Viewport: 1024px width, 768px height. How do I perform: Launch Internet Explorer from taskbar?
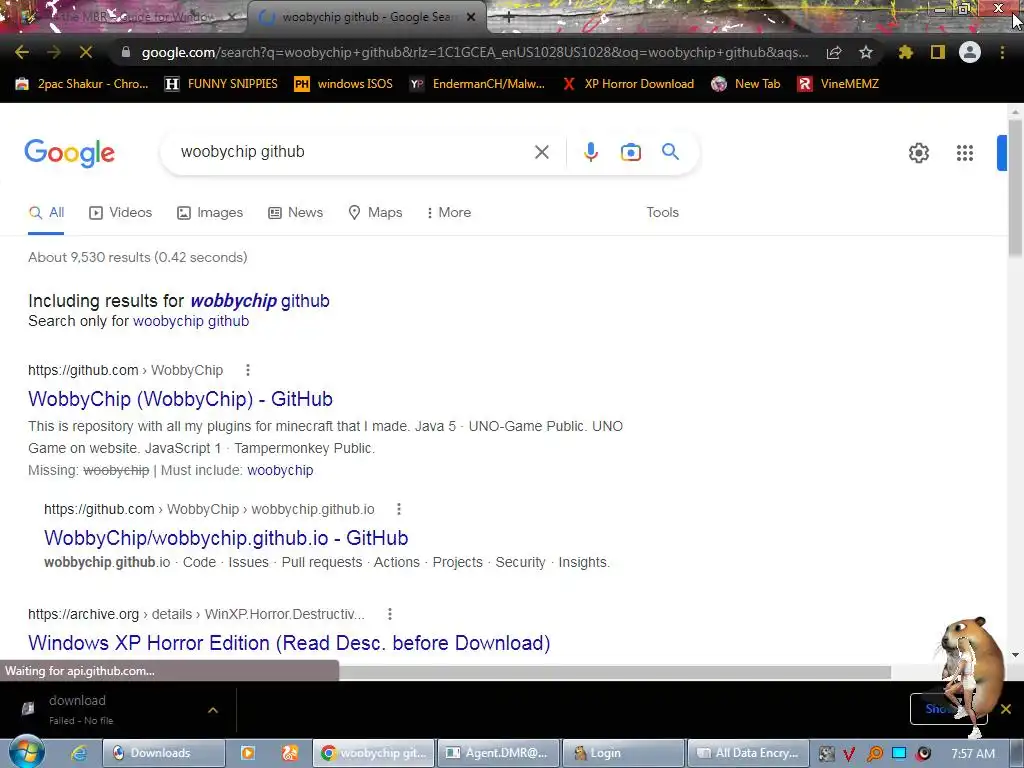(79, 753)
